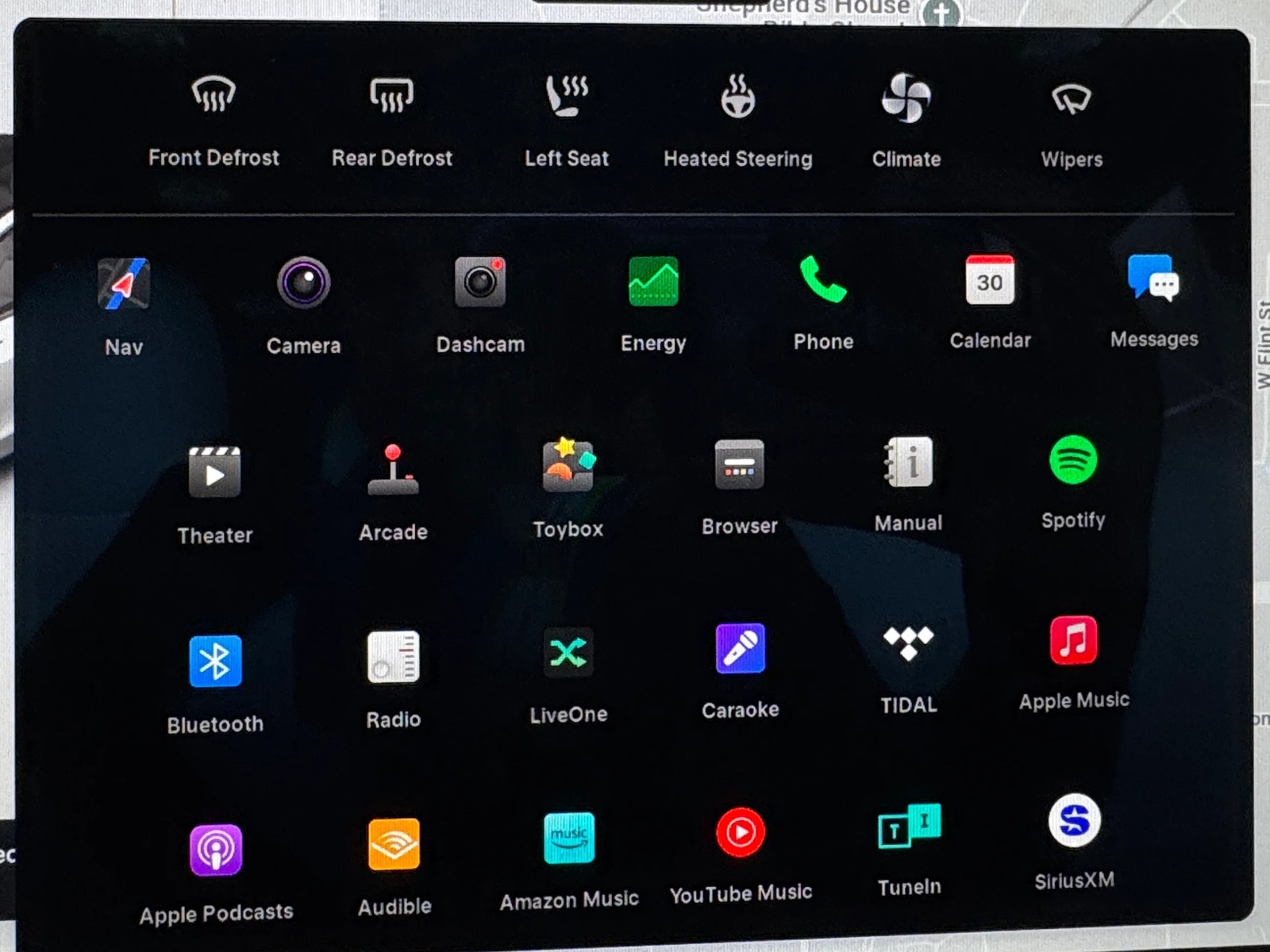Open the Messages app
This screenshot has height=952, width=1270.
point(1153,278)
